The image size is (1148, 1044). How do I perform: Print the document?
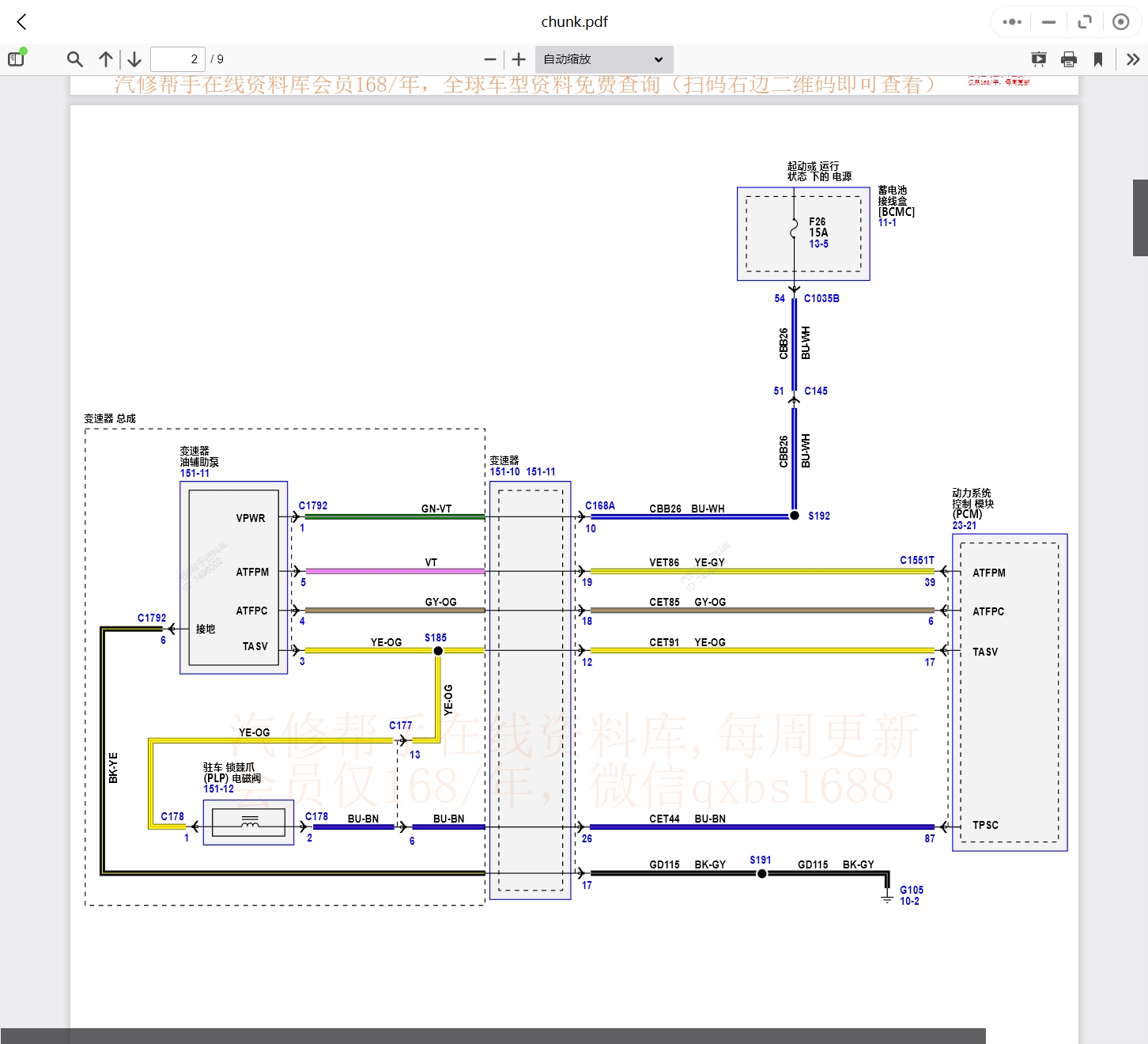coord(1069,59)
